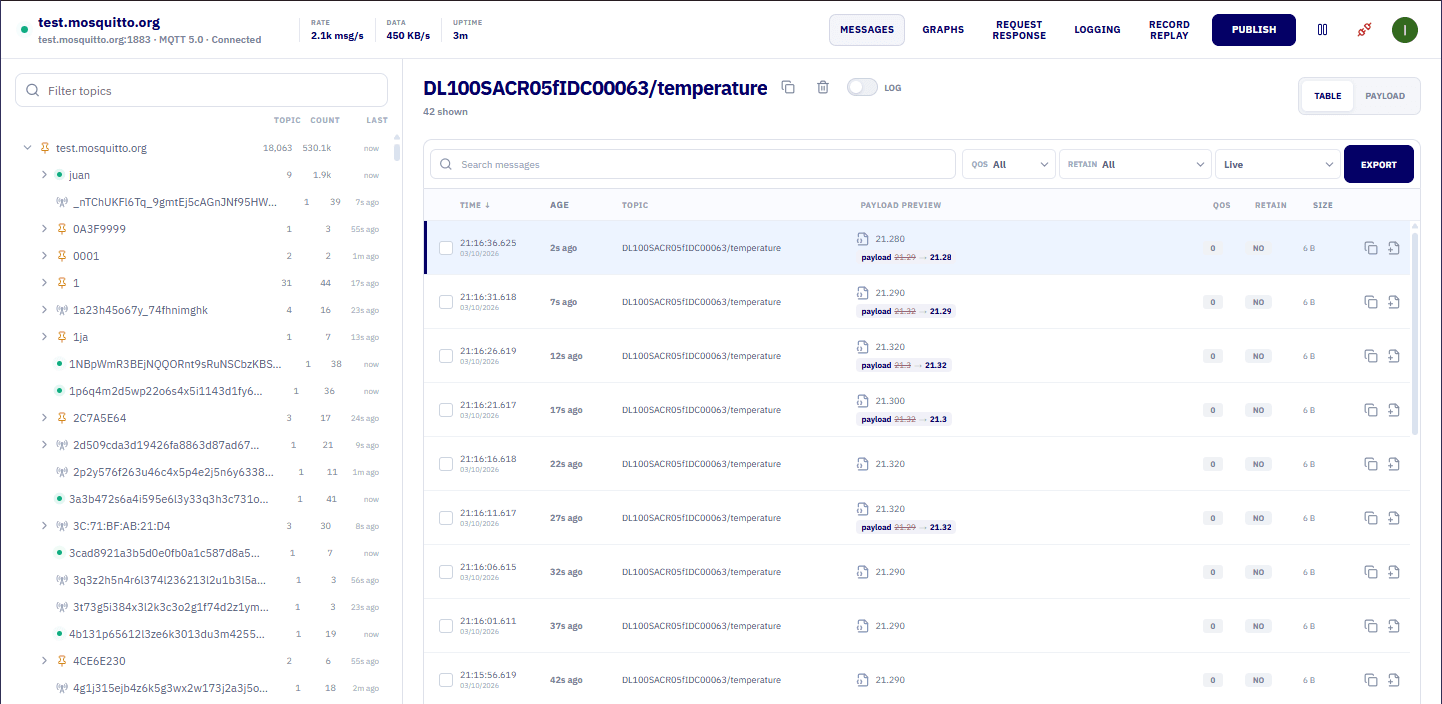The image size is (1442, 704).
Task: Delete topic with the trash icon
Action: pos(823,87)
